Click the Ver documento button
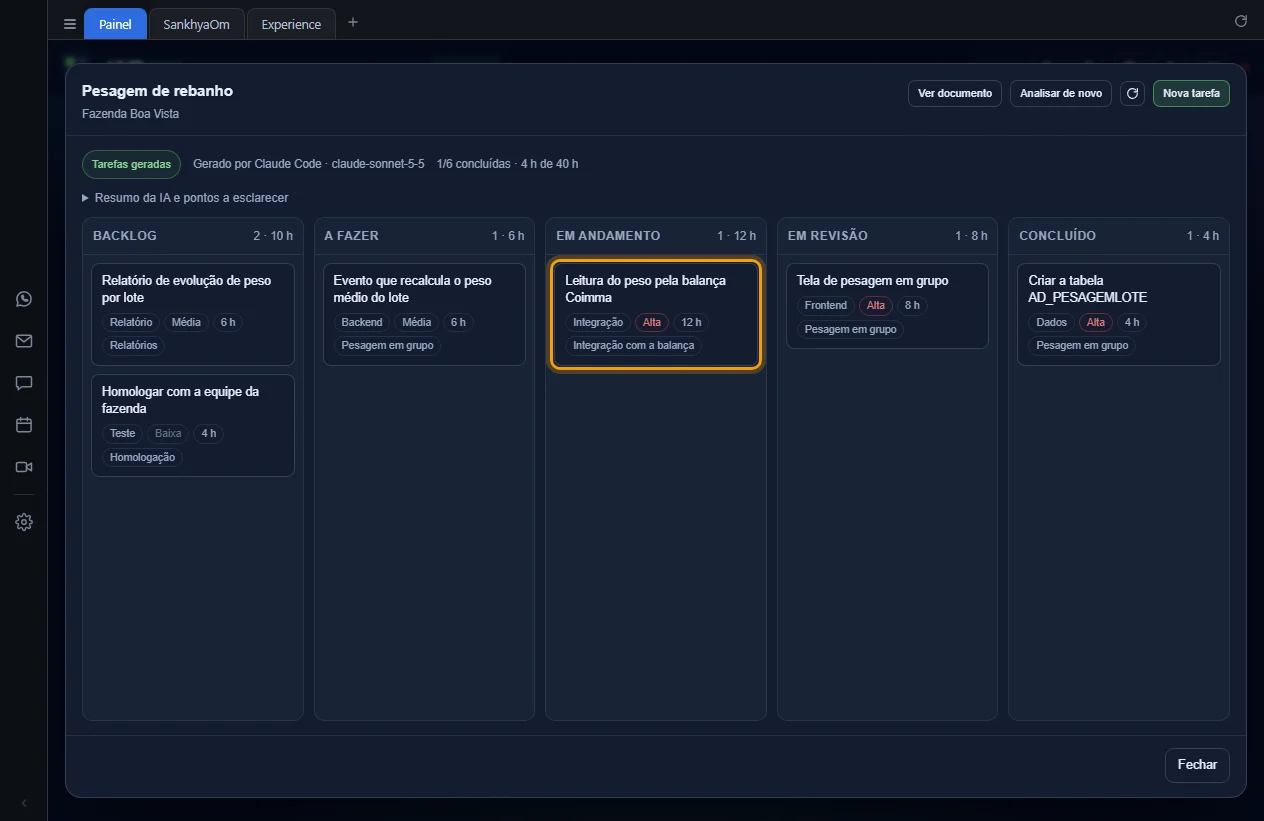This screenshot has width=1264, height=821. tap(955, 94)
